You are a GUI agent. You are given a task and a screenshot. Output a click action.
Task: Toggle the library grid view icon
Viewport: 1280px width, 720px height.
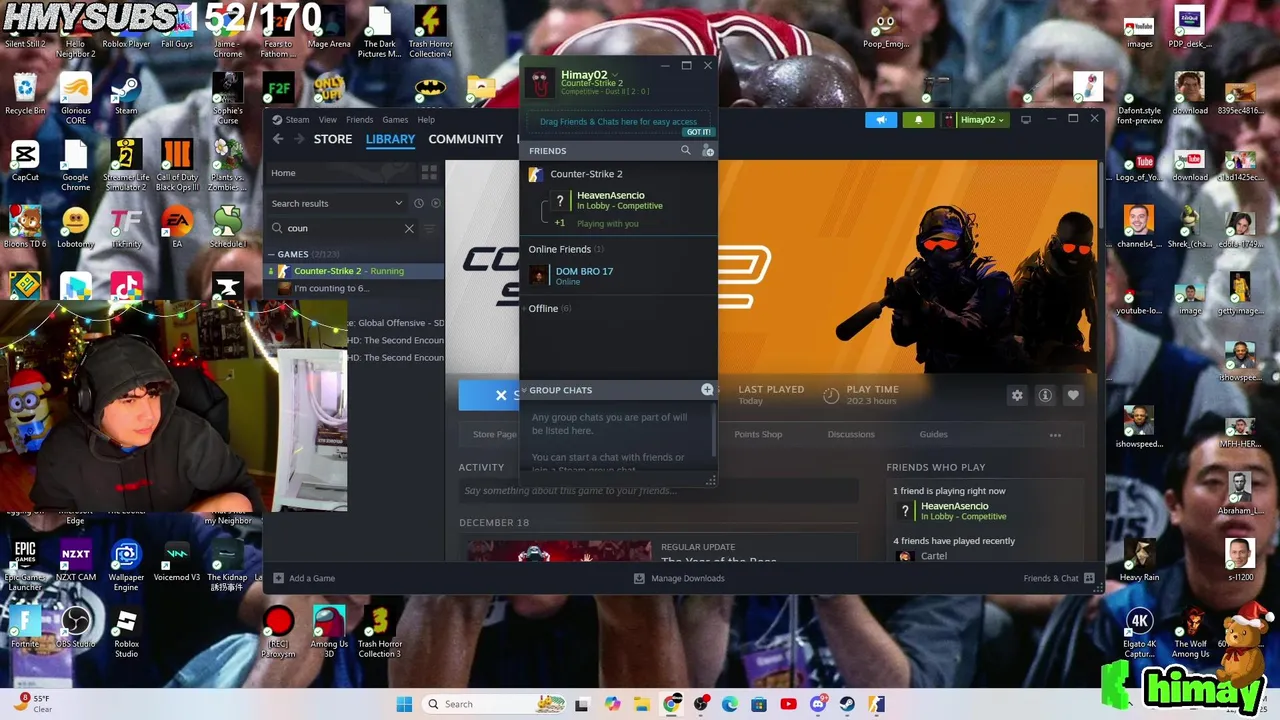click(429, 173)
